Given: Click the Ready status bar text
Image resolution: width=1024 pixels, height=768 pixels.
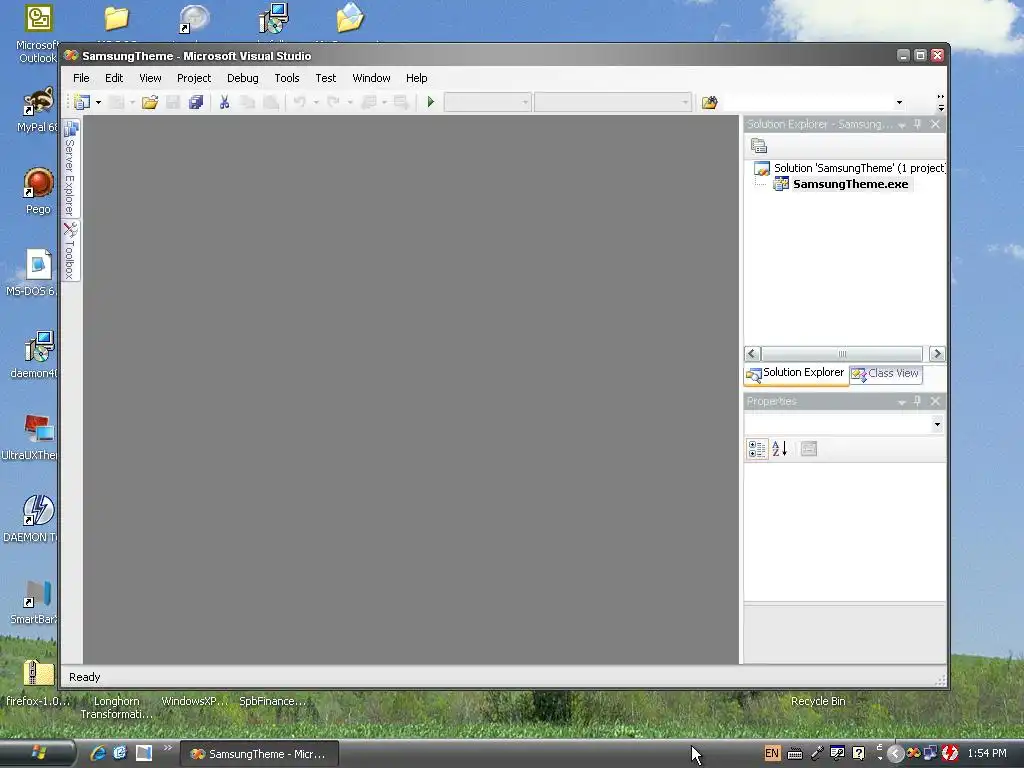Looking at the screenshot, I should 85,677.
